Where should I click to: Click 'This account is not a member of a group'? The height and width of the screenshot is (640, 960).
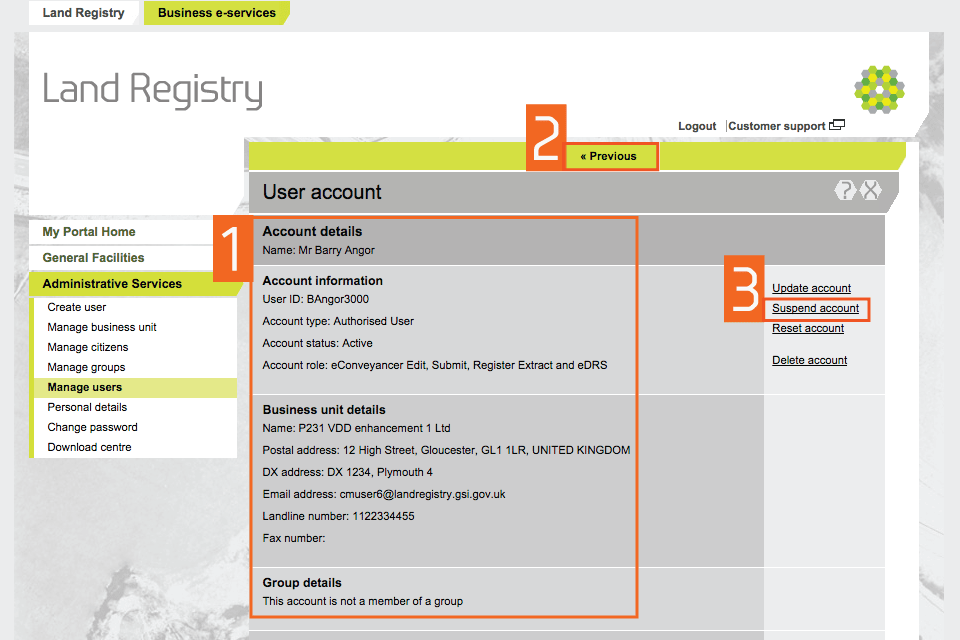(x=362, y=601)
